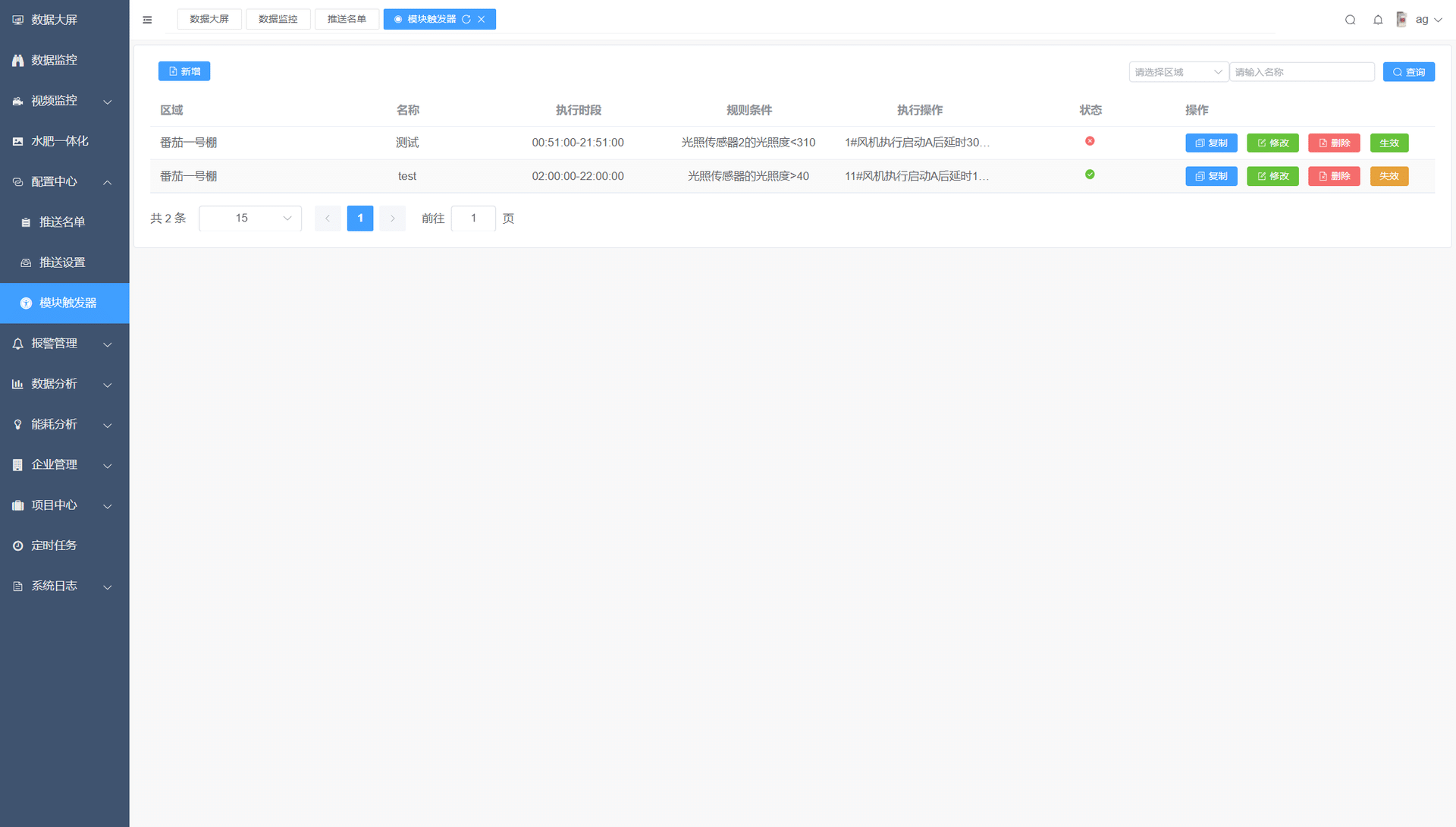Activate the 测试 row with 生效
This screenshot has width=1456, height=827.
click(x=1389, y=143)
